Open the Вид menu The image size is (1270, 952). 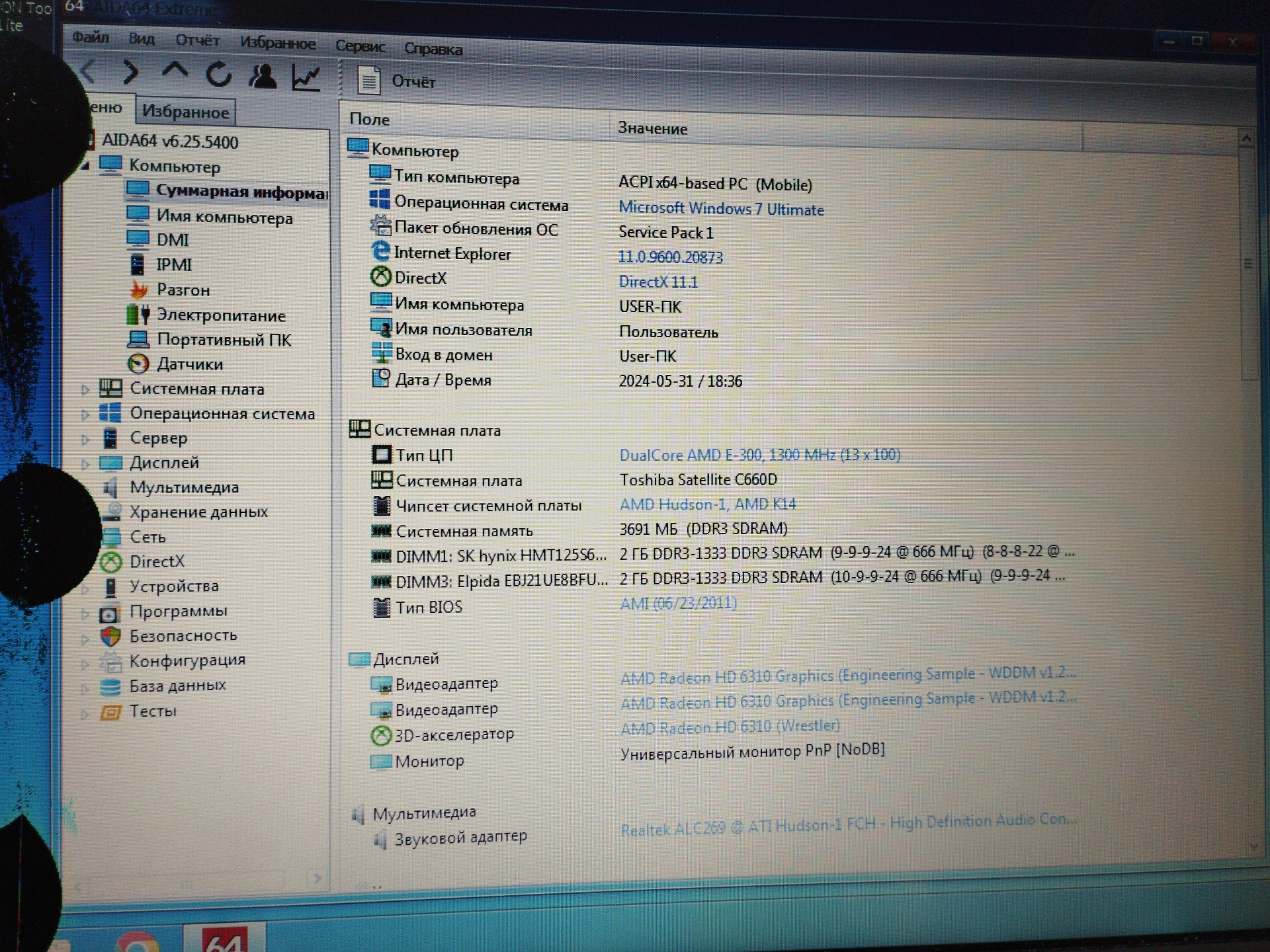142,38
